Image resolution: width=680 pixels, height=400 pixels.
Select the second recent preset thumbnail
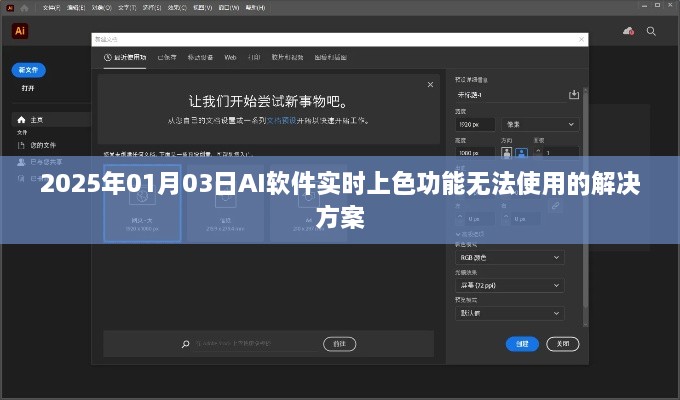point(225,203)
